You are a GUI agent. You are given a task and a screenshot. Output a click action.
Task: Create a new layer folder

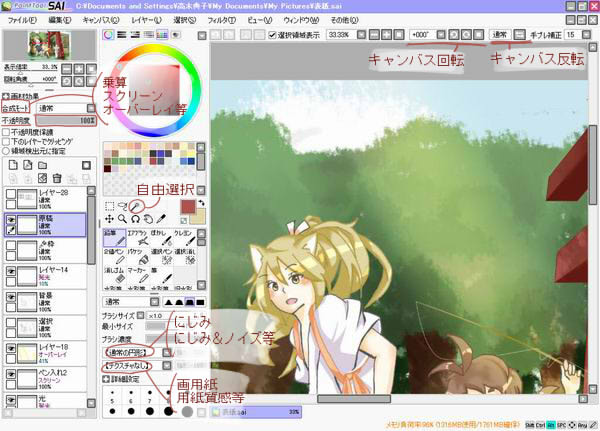point(42,165)
